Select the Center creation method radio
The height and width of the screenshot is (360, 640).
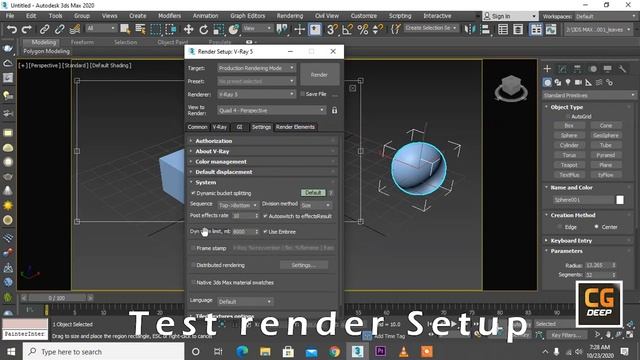(596, 226)
